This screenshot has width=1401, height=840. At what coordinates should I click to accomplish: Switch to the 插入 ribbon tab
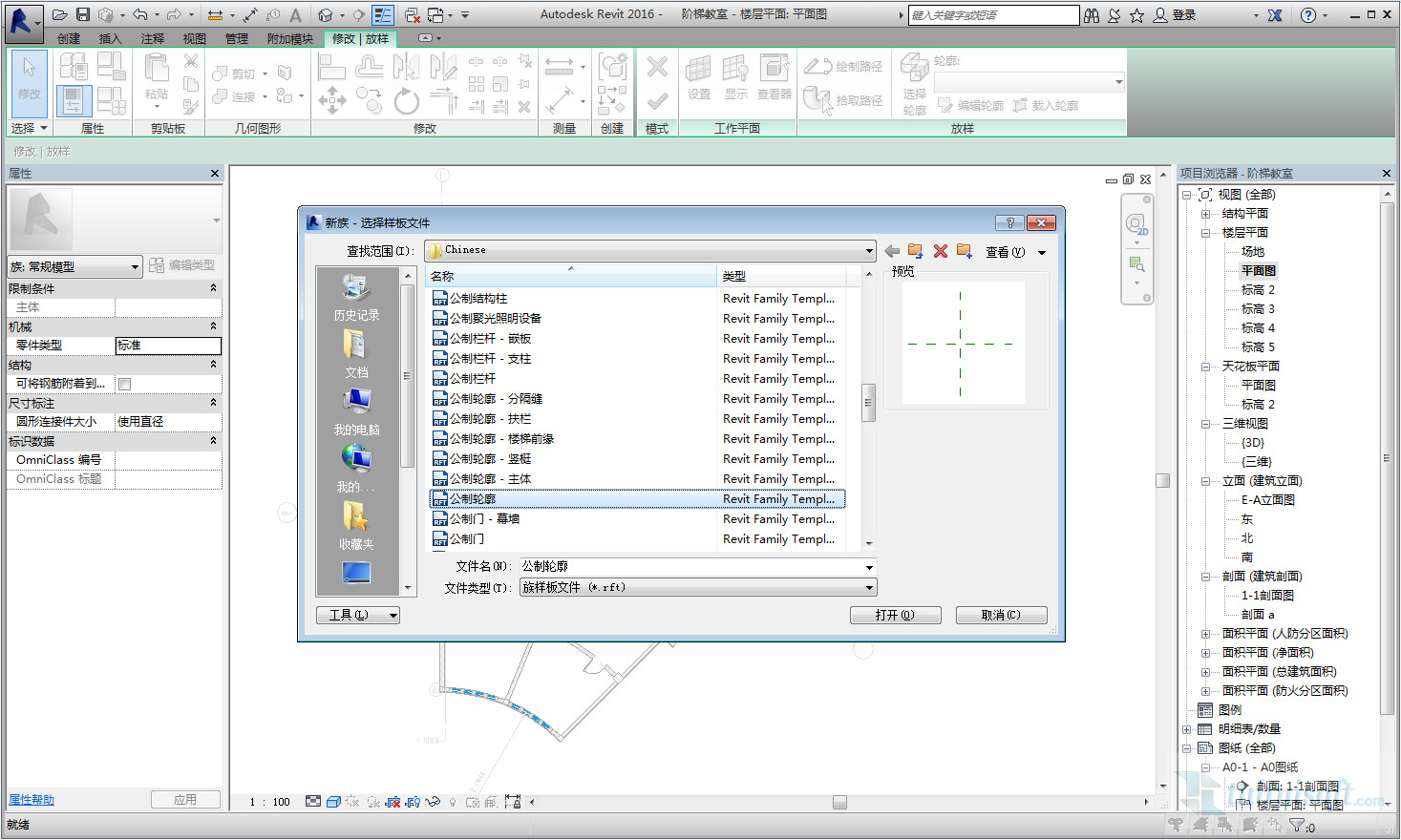click(x=110, y=39)
